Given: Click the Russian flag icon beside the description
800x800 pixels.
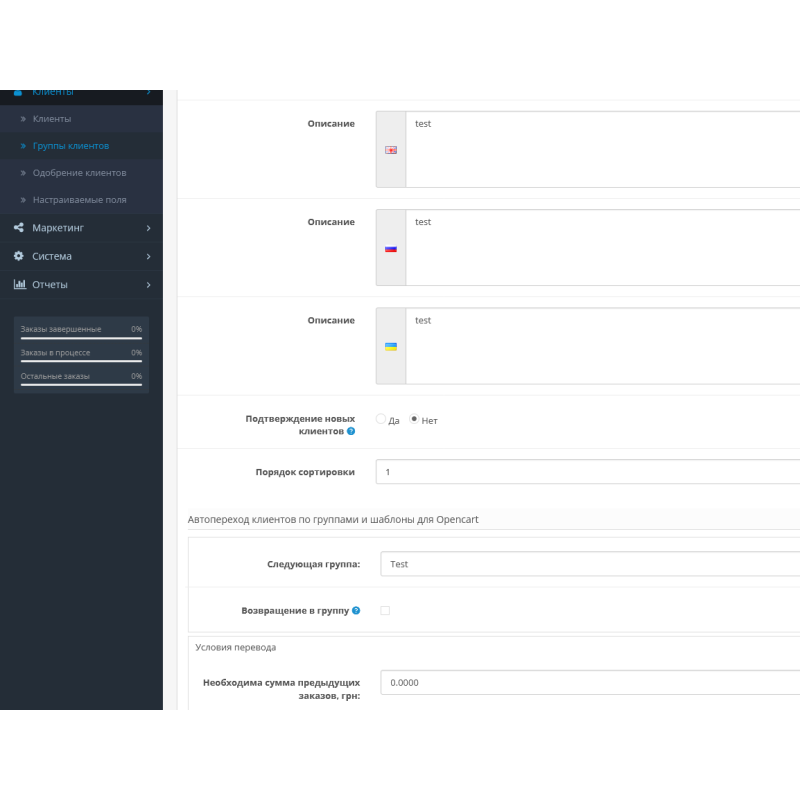Looking at the screenshot, I should [x=391, y=248].
